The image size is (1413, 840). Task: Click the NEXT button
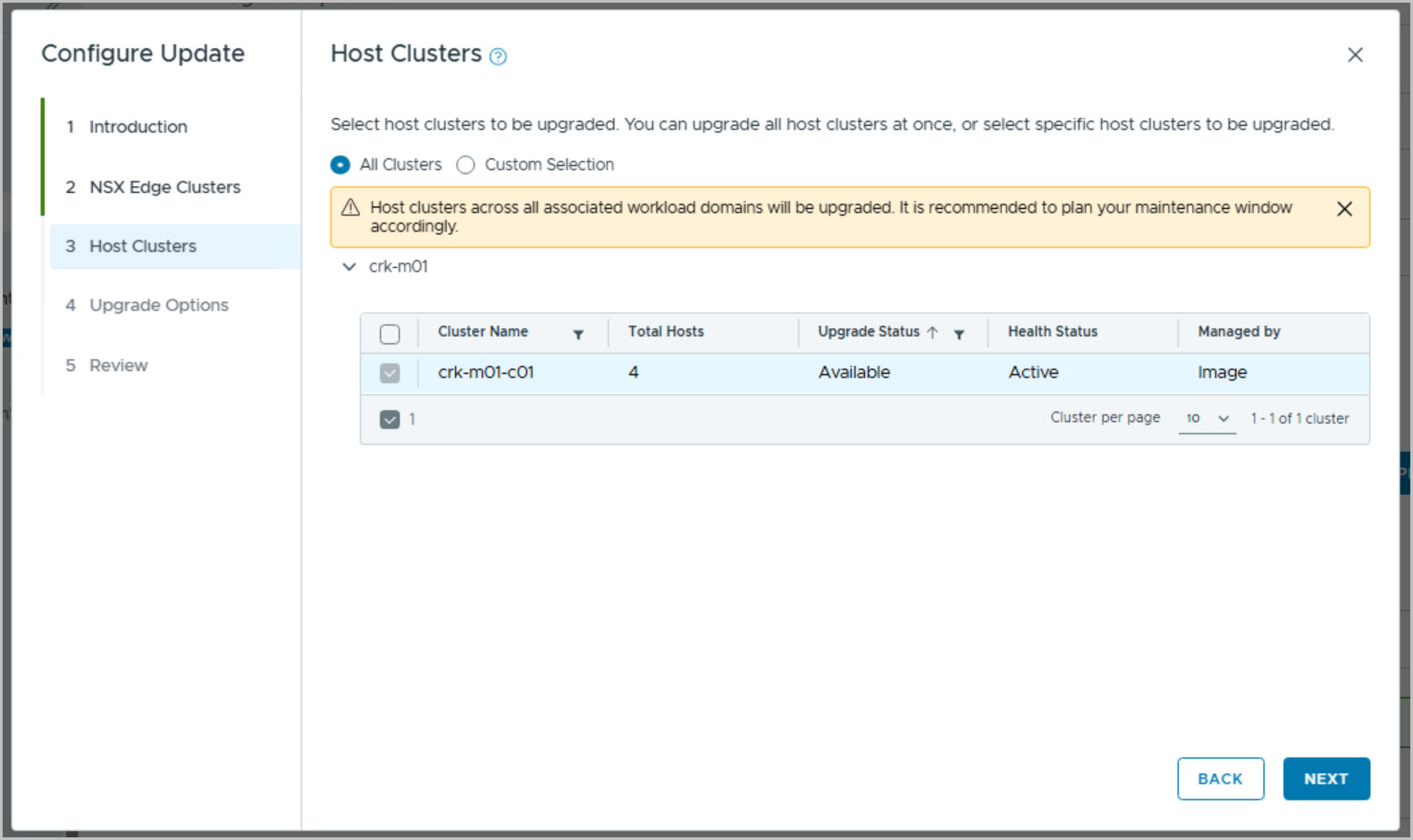click(x=1325, y=778)
